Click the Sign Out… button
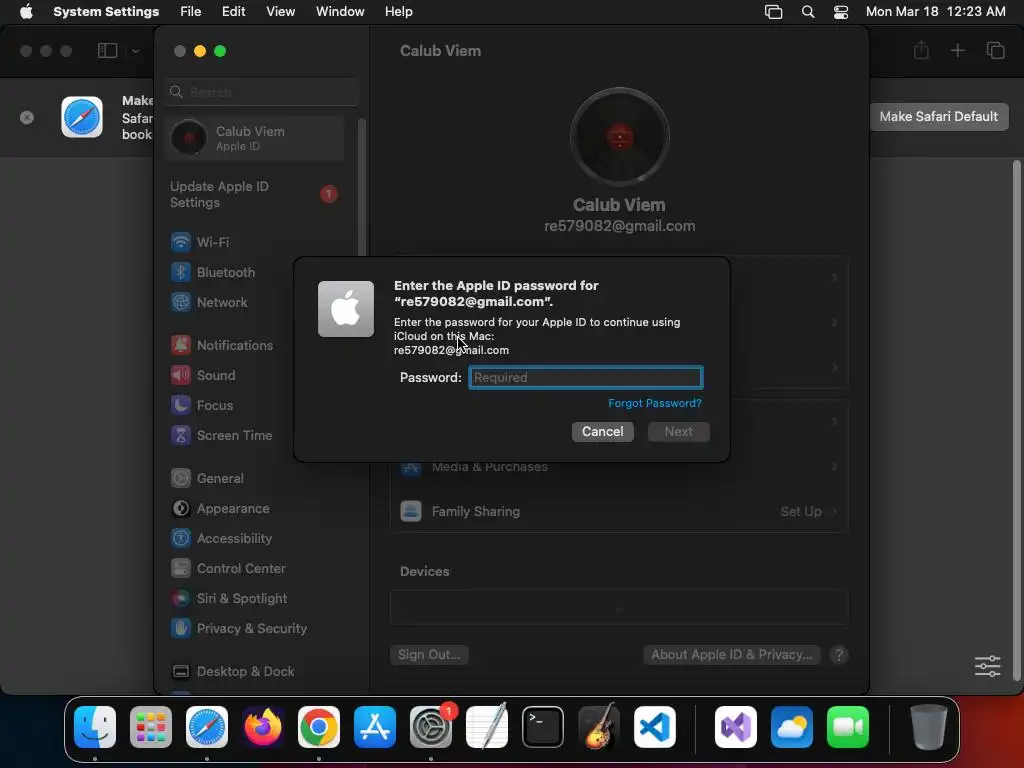This screenshot has width=1024, height=768. coord(429,654)
